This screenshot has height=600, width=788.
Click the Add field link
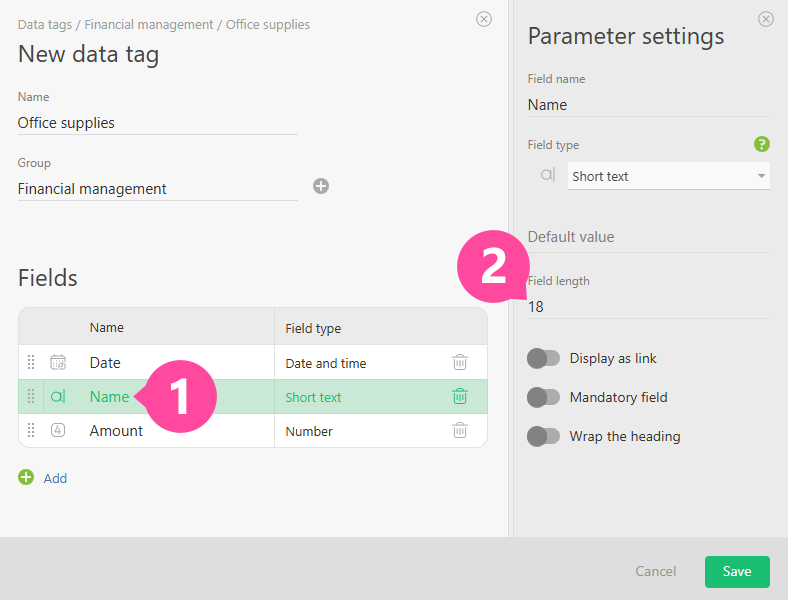point(55,478)
